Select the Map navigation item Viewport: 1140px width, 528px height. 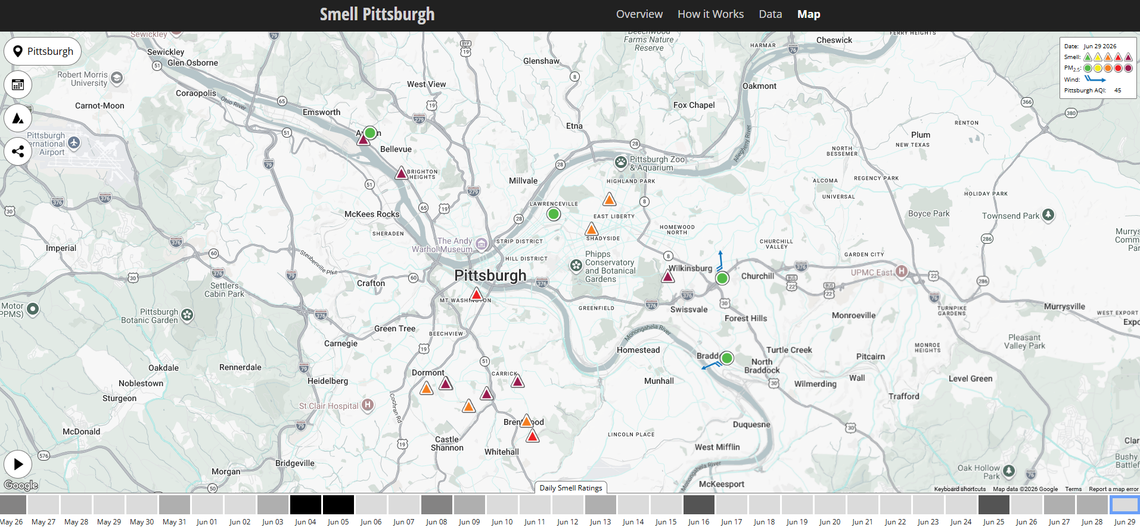[x=808, y=14]
